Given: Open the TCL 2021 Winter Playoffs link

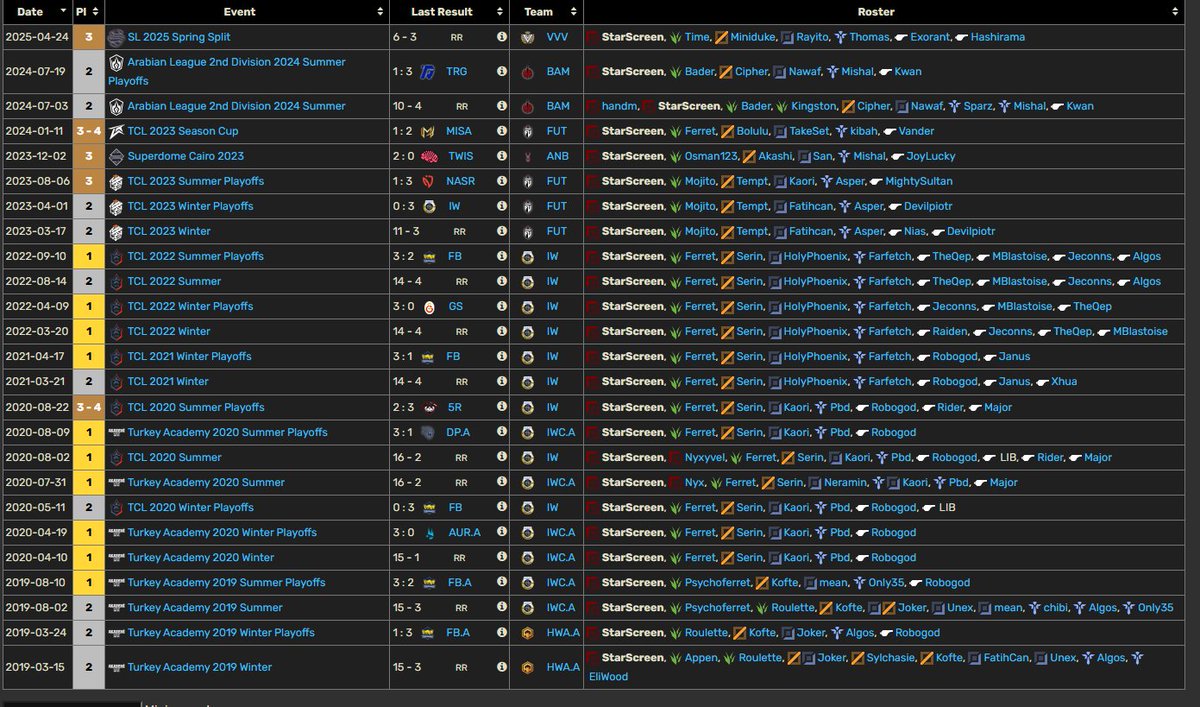Looking at the screenshot, I should [x=190, y=357].
